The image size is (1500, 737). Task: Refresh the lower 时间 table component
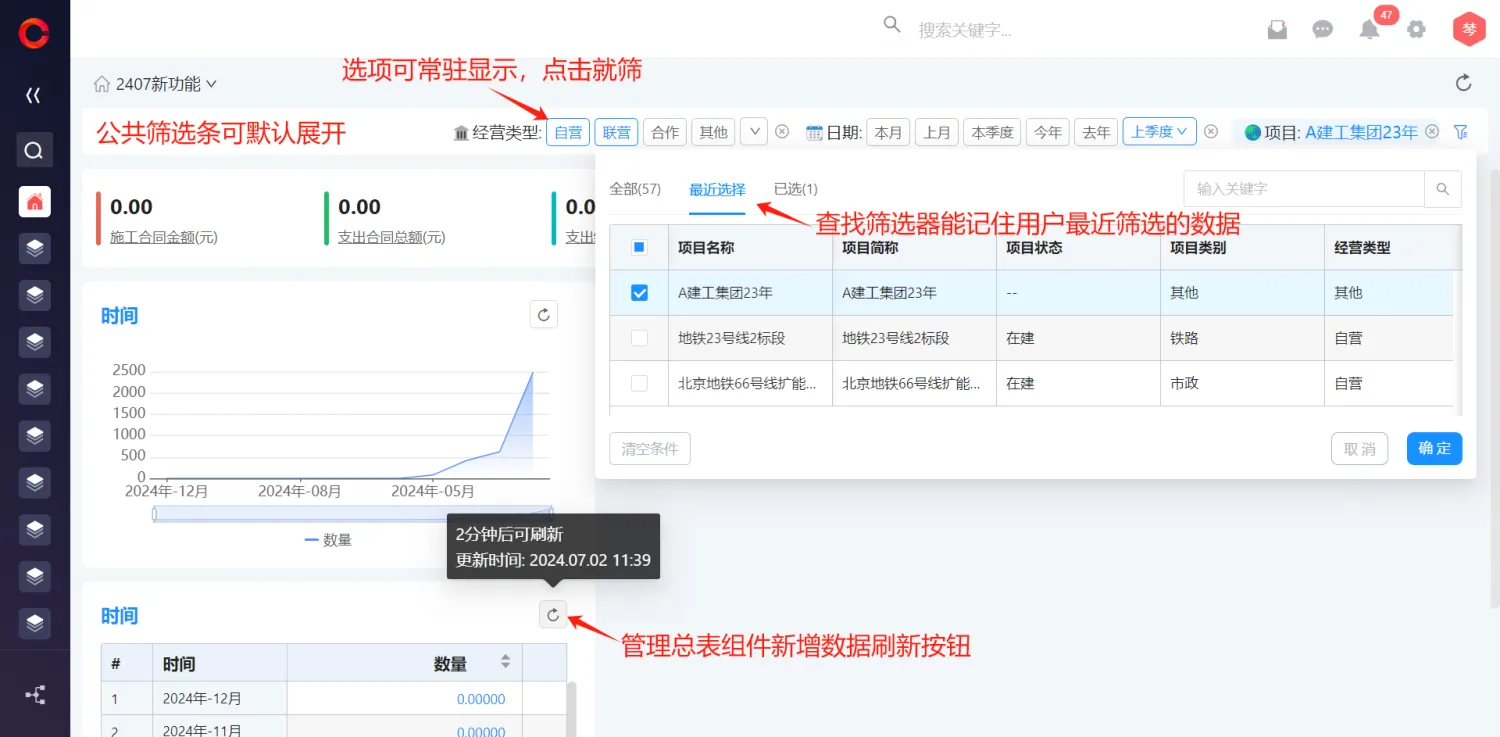point(553,615)
